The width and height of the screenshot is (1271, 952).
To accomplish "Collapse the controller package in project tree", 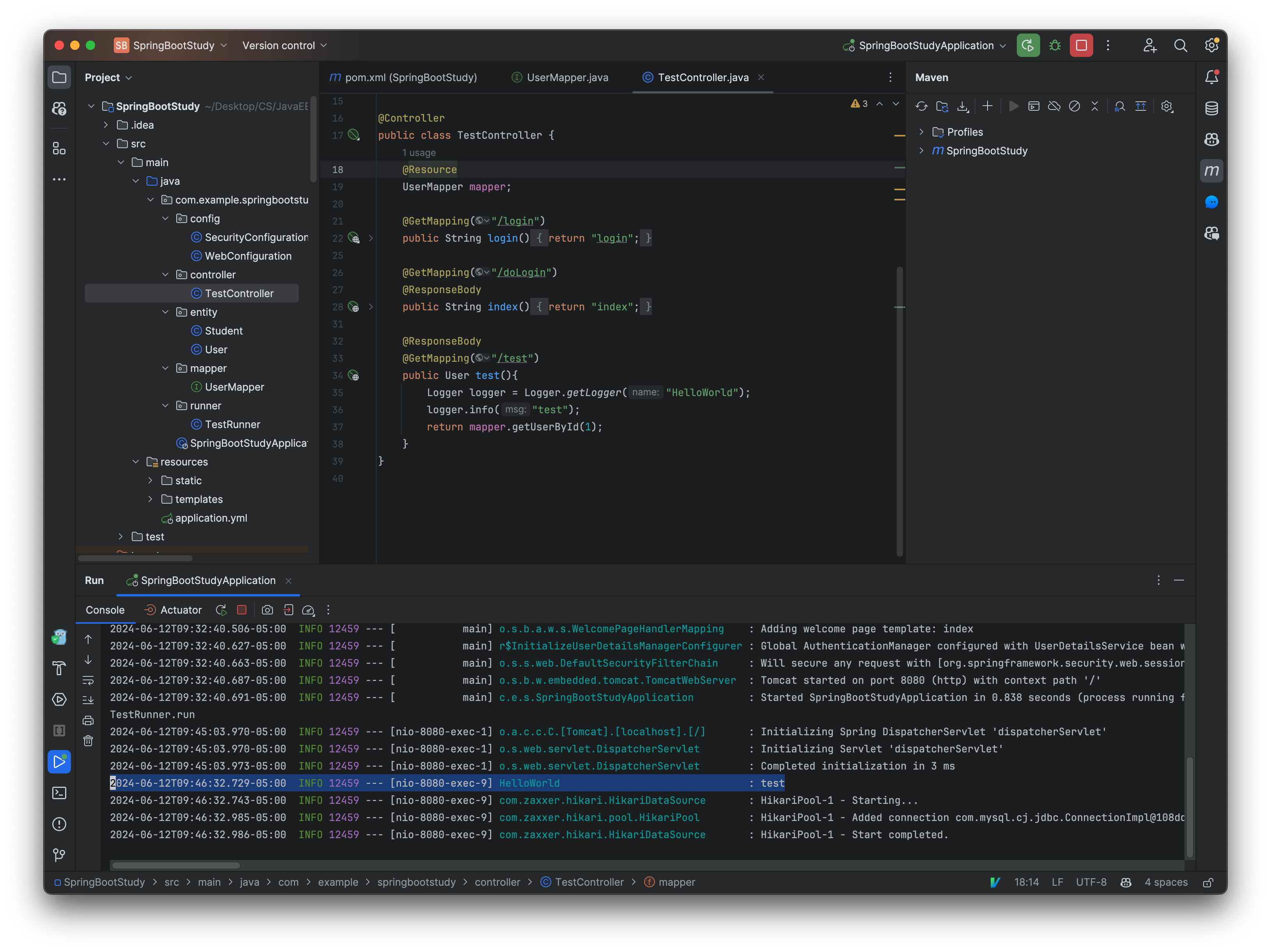I will coord(166,274).
